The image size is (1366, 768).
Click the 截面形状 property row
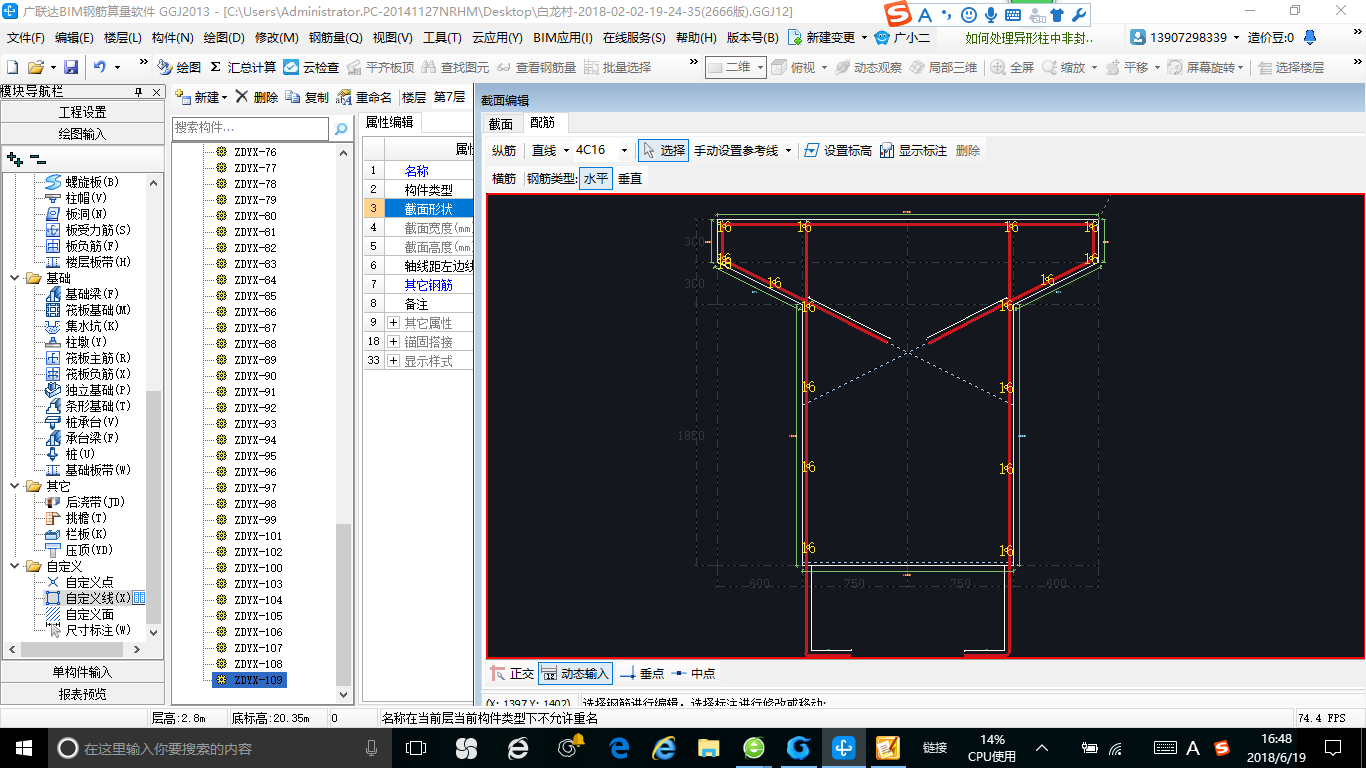pyautogui.click(x=417, y=209)
